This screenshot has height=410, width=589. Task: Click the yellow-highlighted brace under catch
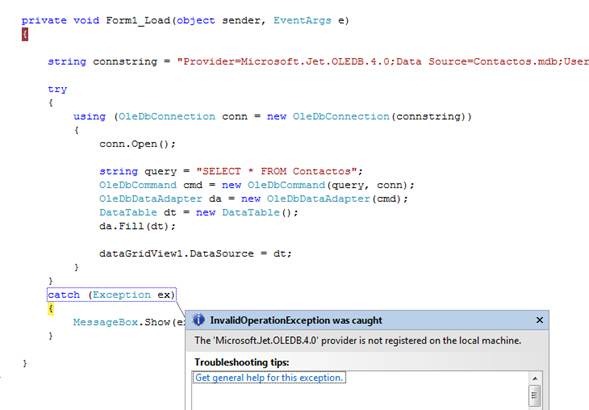tap(51, 309)
